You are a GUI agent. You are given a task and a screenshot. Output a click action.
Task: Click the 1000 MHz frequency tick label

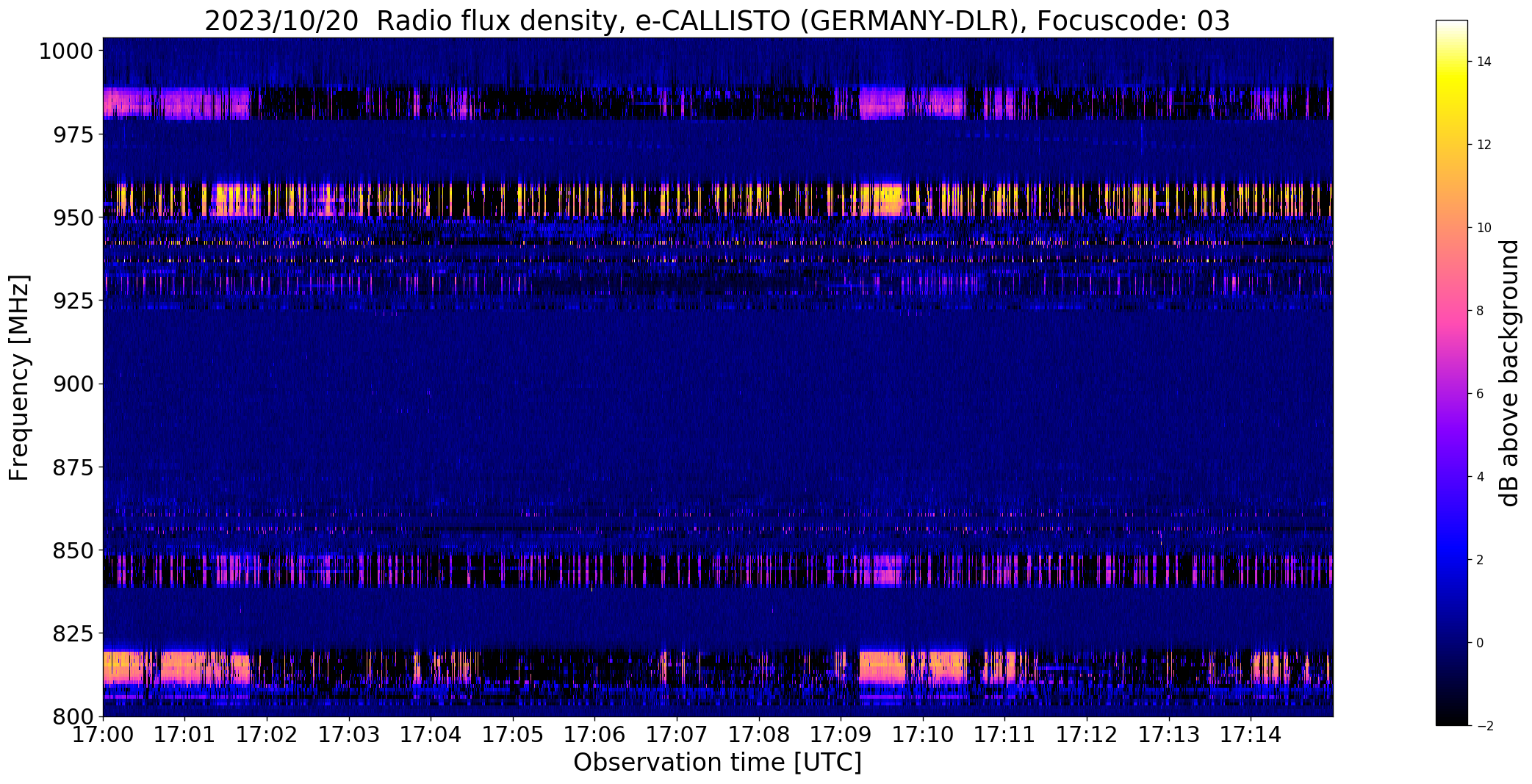66,51
